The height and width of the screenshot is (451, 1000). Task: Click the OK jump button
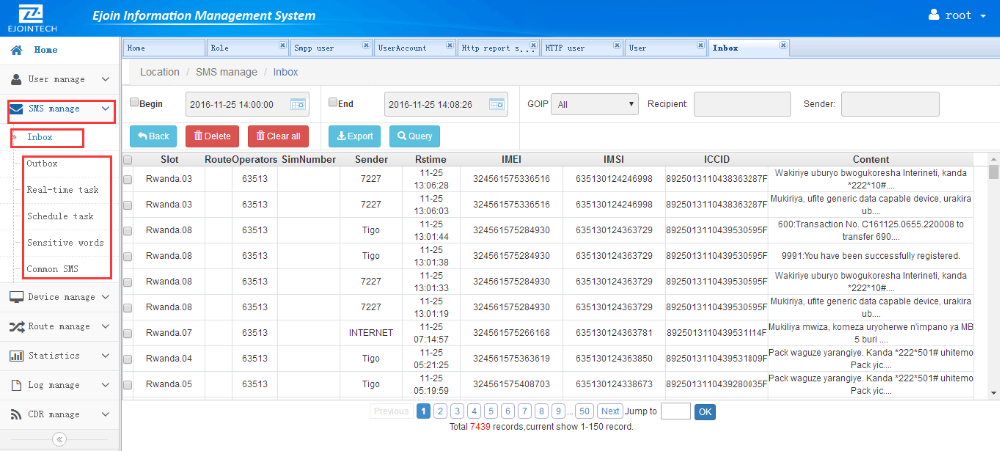pyautogui.click(x=705, y=412)
